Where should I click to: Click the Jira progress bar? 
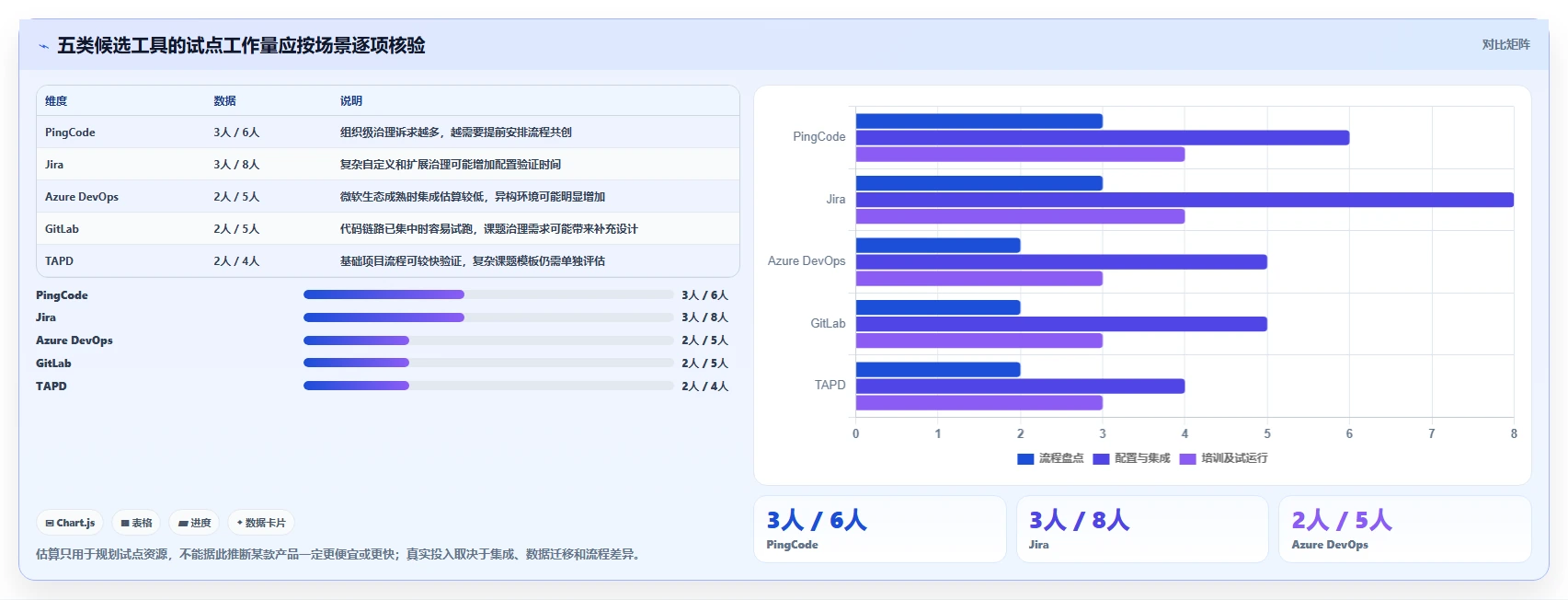click(488, 317)
